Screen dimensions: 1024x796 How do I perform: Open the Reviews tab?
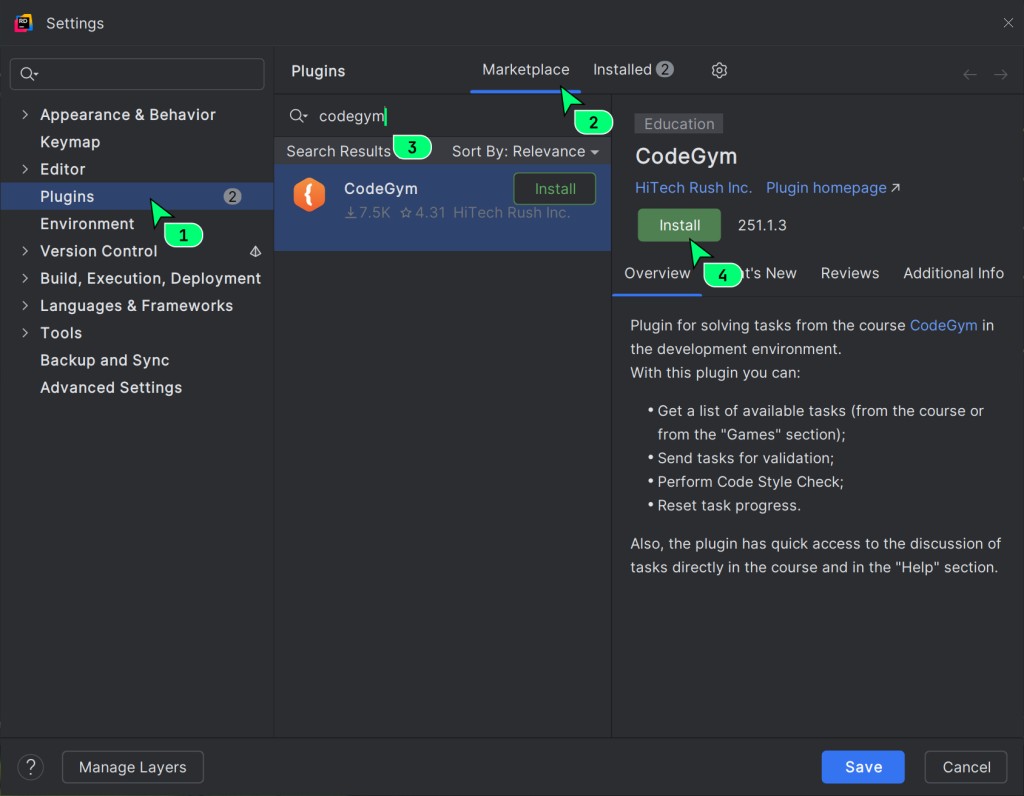[x=849, y=273]
